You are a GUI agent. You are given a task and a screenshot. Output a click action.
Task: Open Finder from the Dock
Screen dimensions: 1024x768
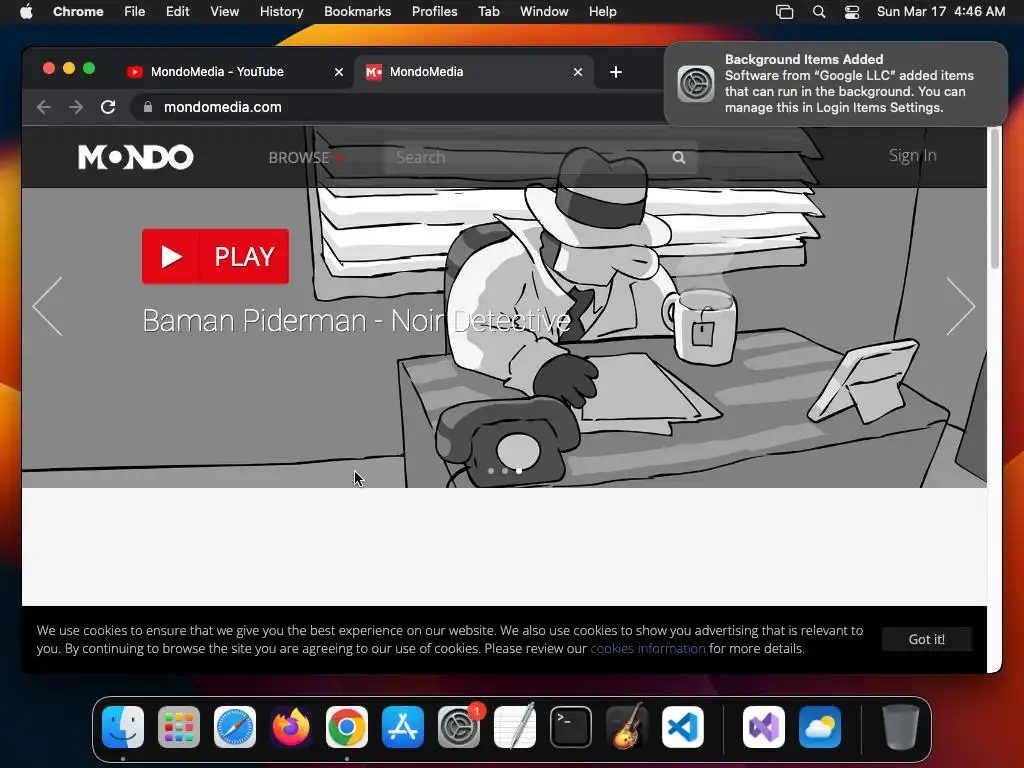pyautogui.click(x=123, y=727)
